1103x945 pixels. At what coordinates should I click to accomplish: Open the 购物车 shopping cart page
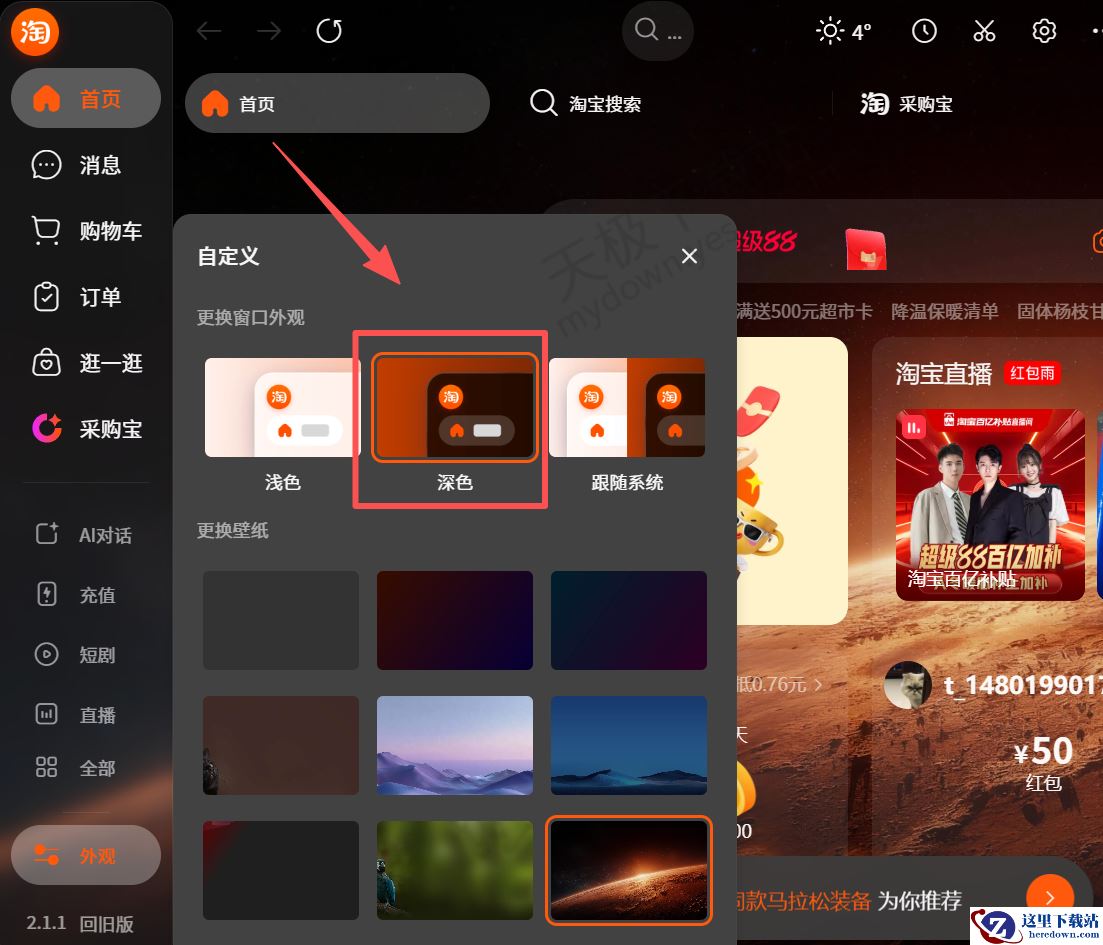[85, 231]
